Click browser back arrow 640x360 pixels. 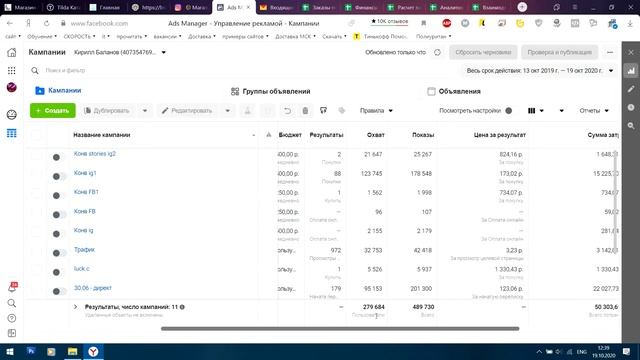tap(10, 24)
